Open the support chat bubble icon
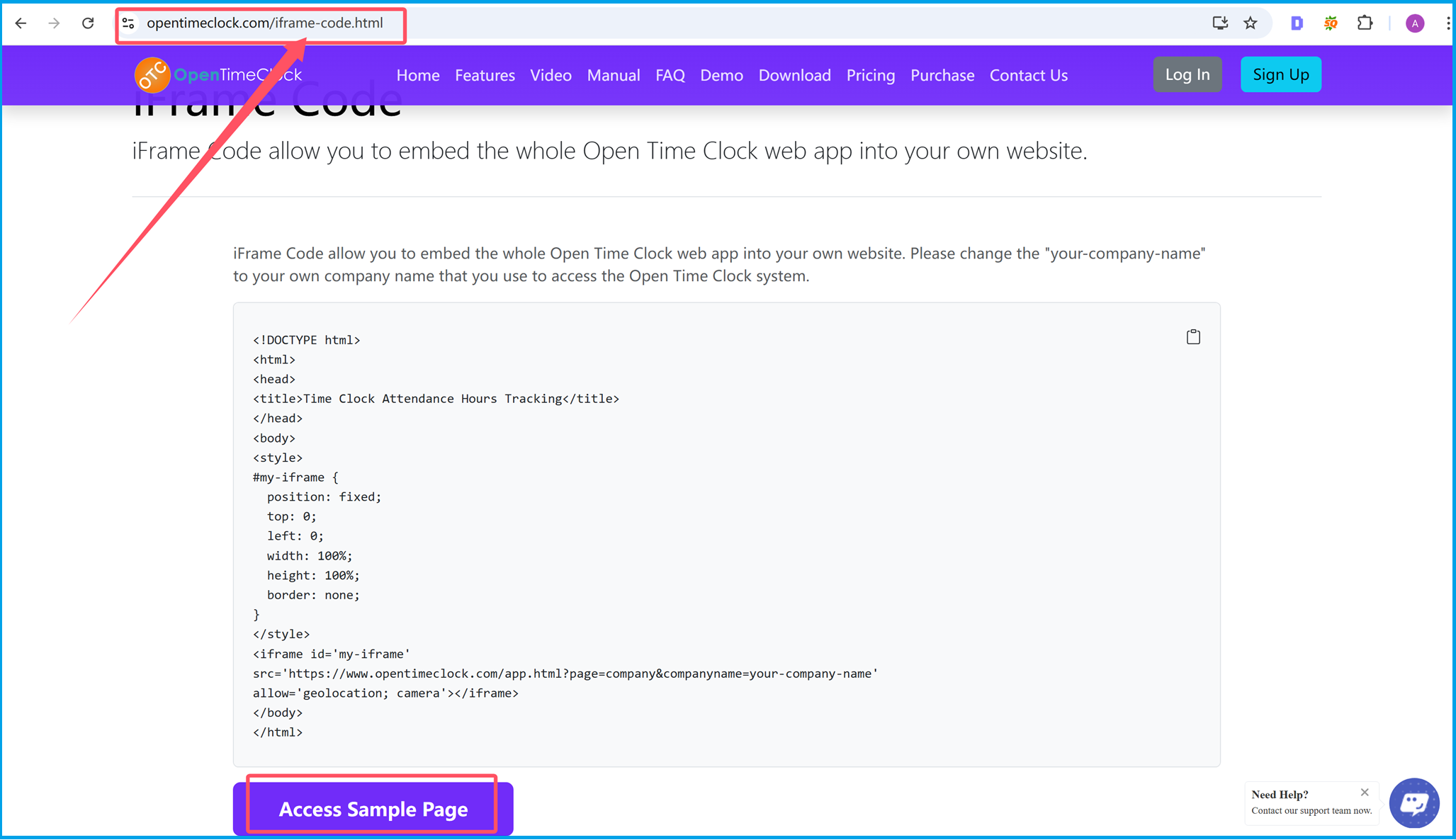This screenshot has width=1456, height=840. point(1414,803)
